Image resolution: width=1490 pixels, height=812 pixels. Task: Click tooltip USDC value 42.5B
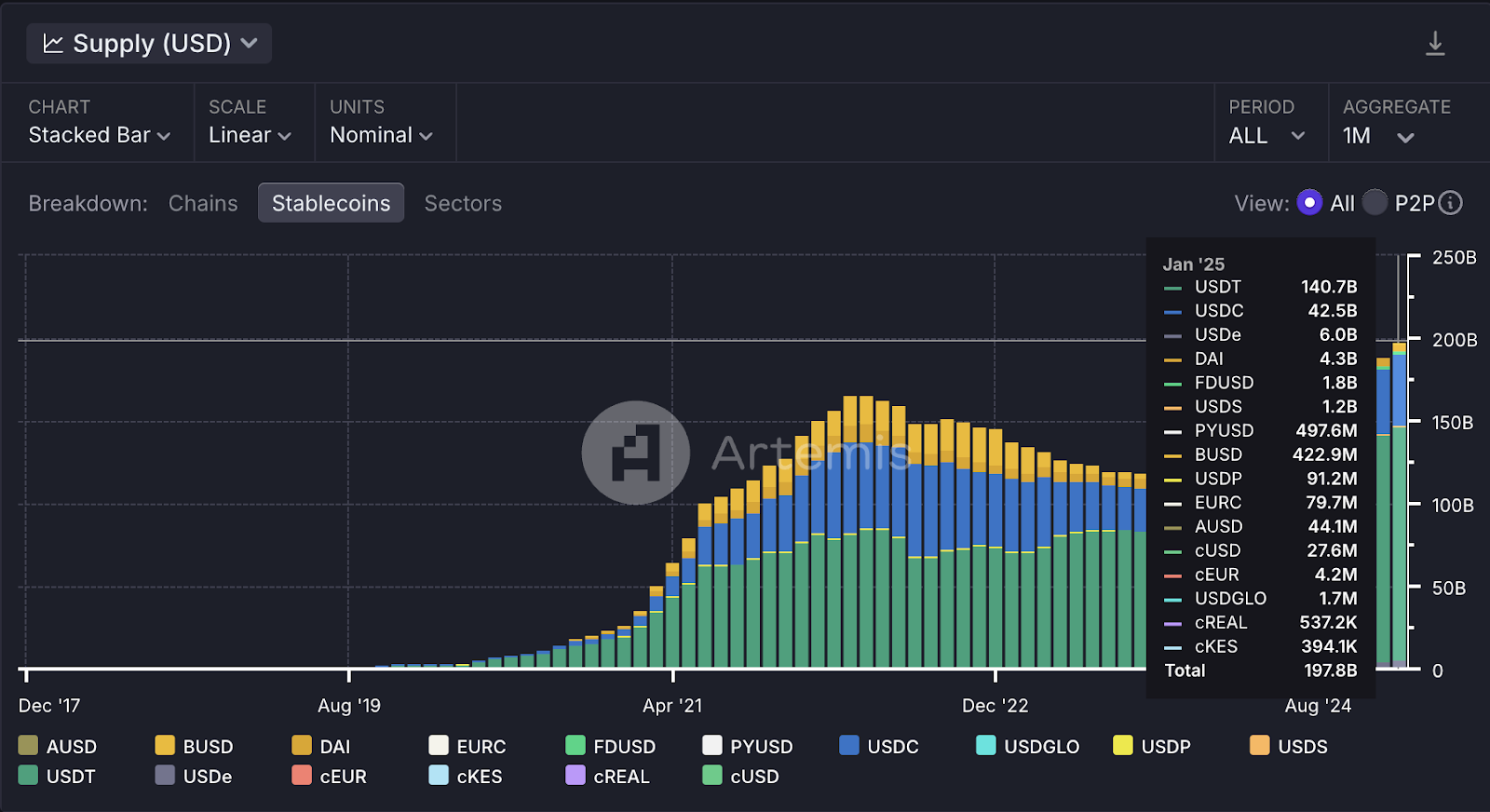[1333, 311]
